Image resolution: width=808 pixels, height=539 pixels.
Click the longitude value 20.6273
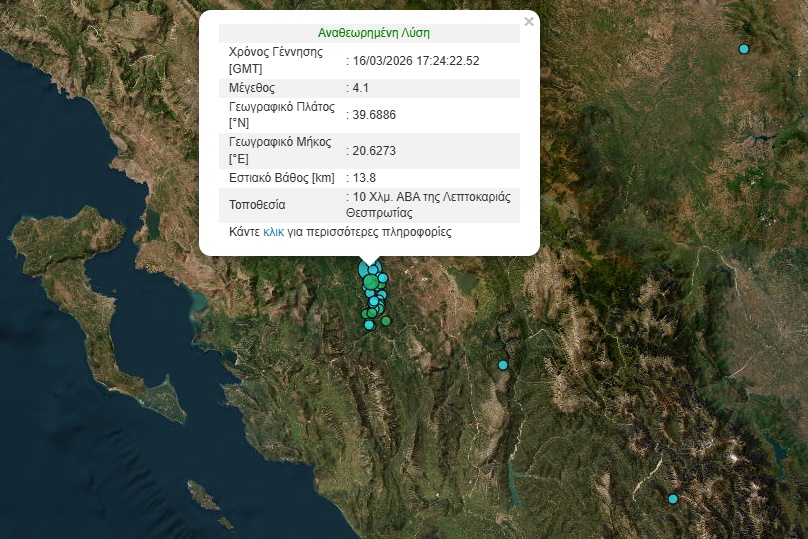click(374, 151)
